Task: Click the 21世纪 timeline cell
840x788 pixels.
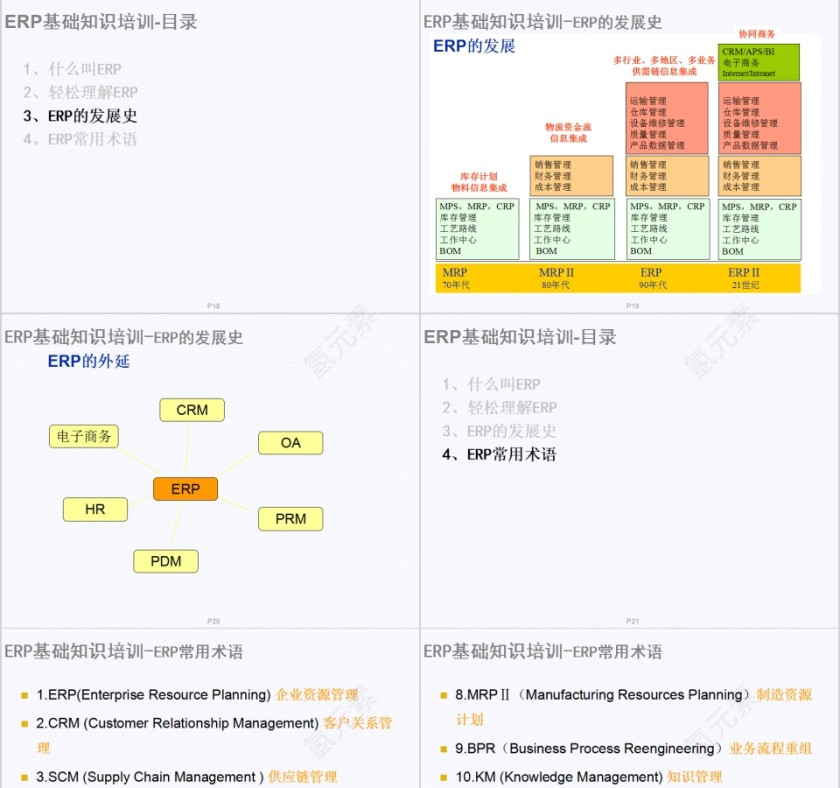Action: point(744,277)
